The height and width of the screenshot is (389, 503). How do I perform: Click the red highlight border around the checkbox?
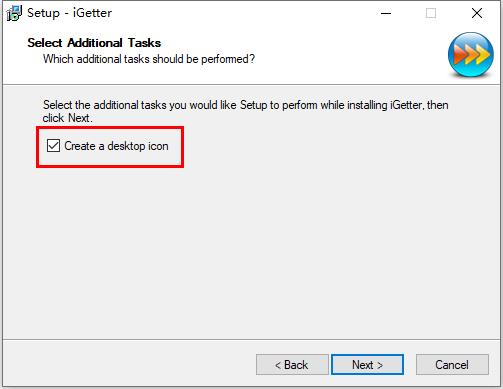click(110, 127)
